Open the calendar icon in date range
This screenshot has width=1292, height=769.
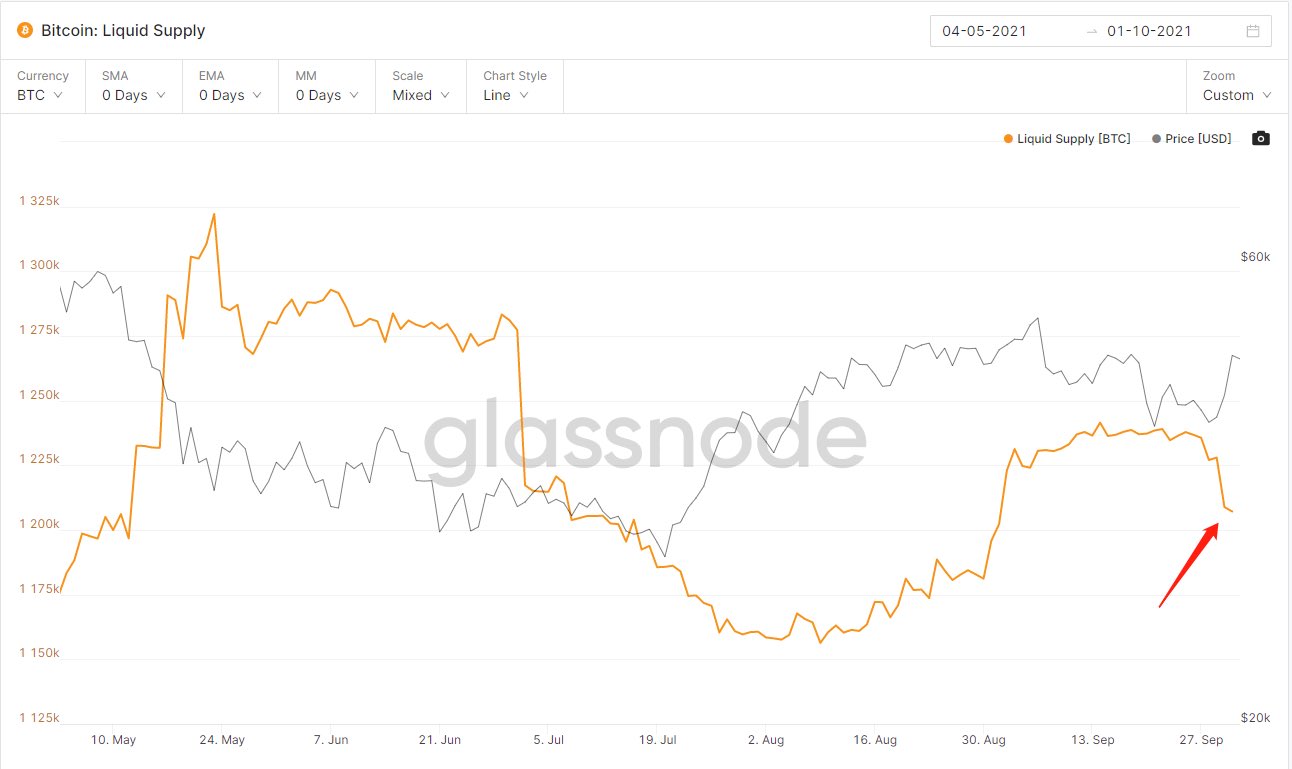(x=1253, y=31)
